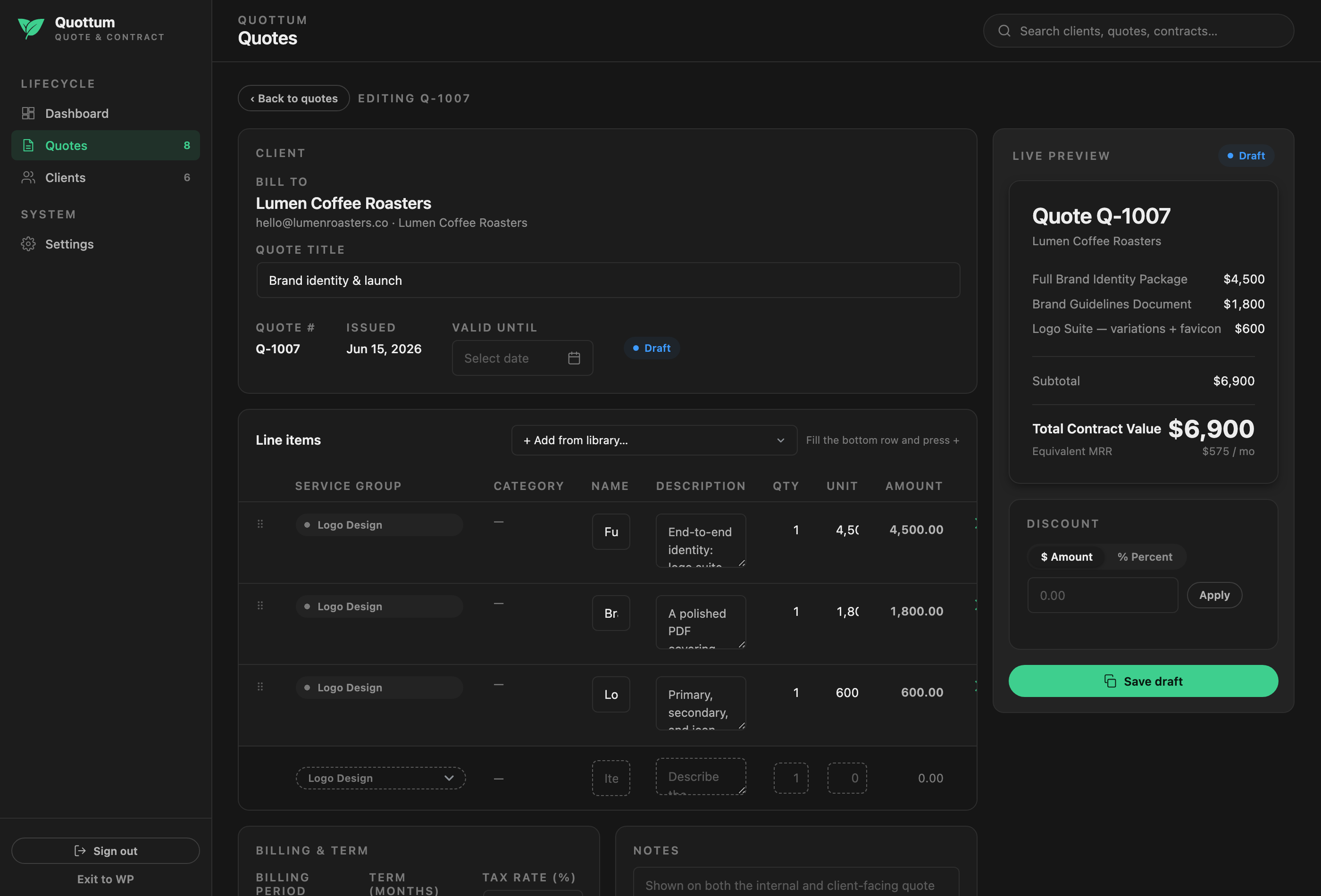
Task: Click new row item name placeholder field
Action: click(611, 778)
